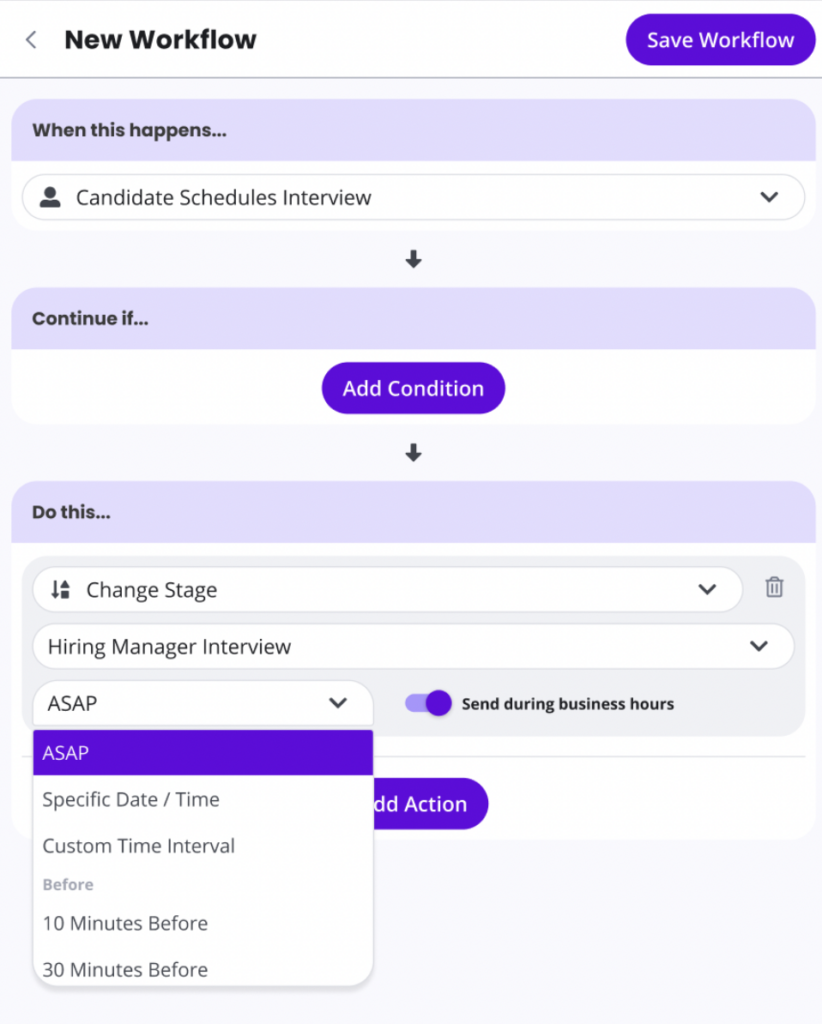Open the Change Stage action dropdown
Viewport: 822px width, 1024px height.
pos(387,590)
